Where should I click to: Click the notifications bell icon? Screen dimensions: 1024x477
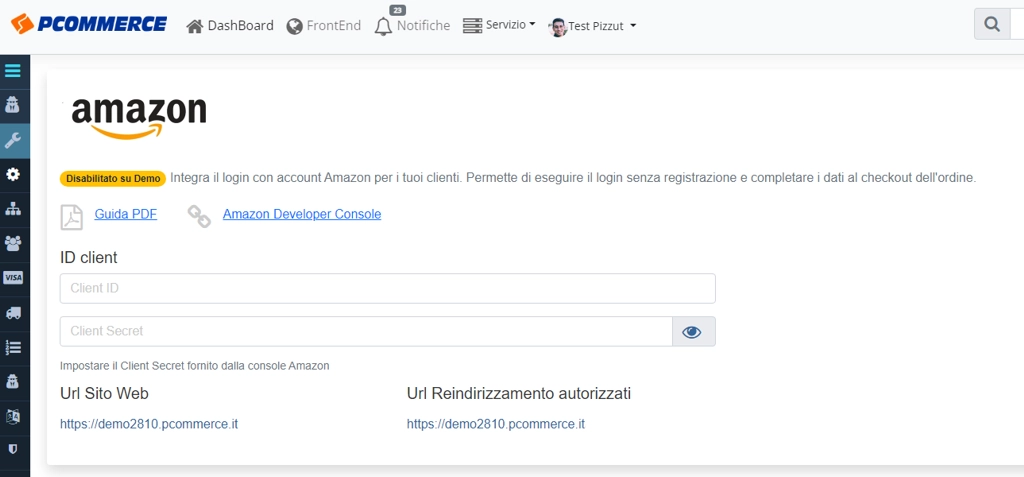coord(383,26)
